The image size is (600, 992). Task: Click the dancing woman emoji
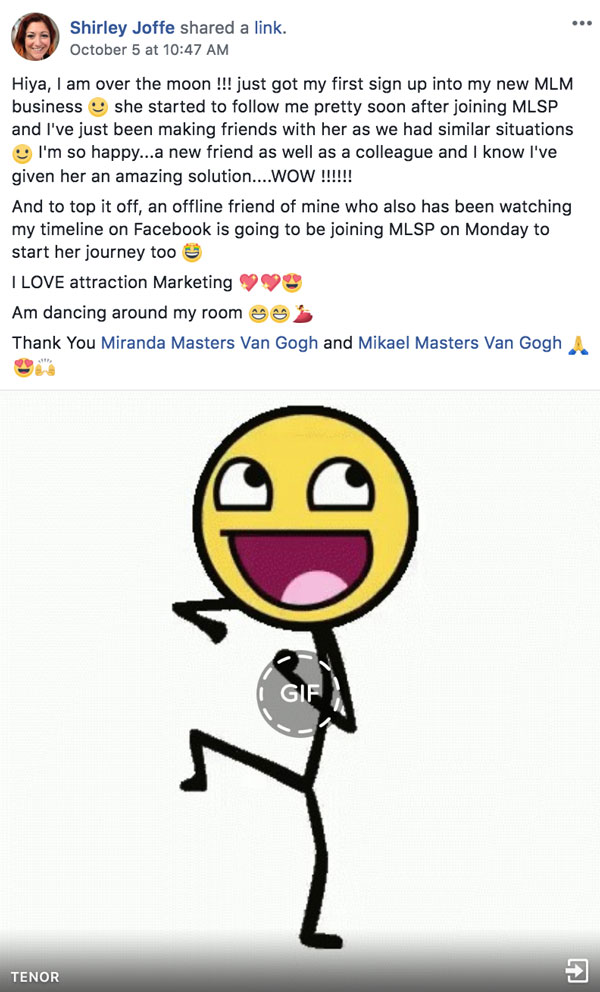click(x=303, y=313)
